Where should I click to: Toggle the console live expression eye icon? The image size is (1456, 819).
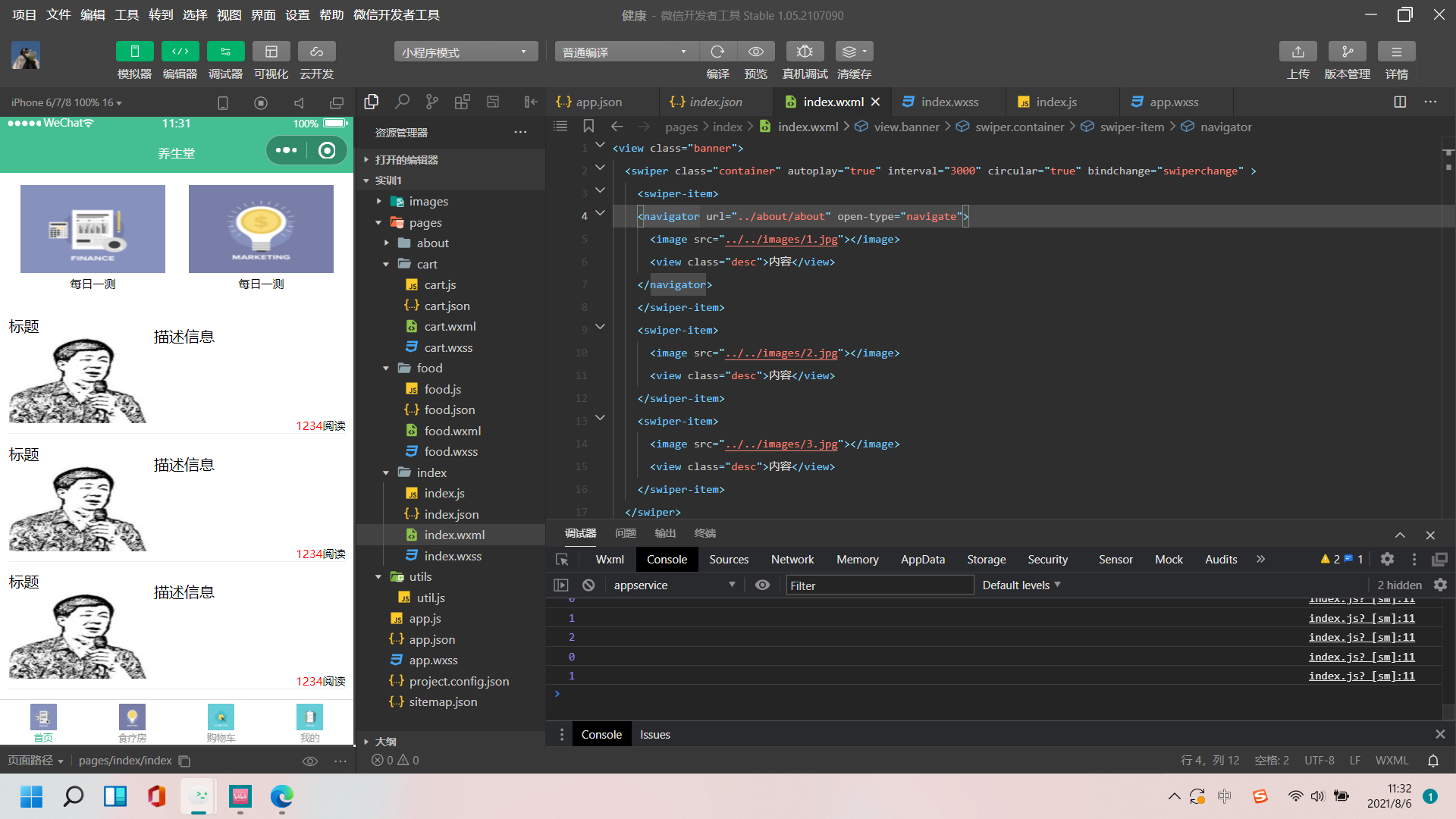[762, 585]
